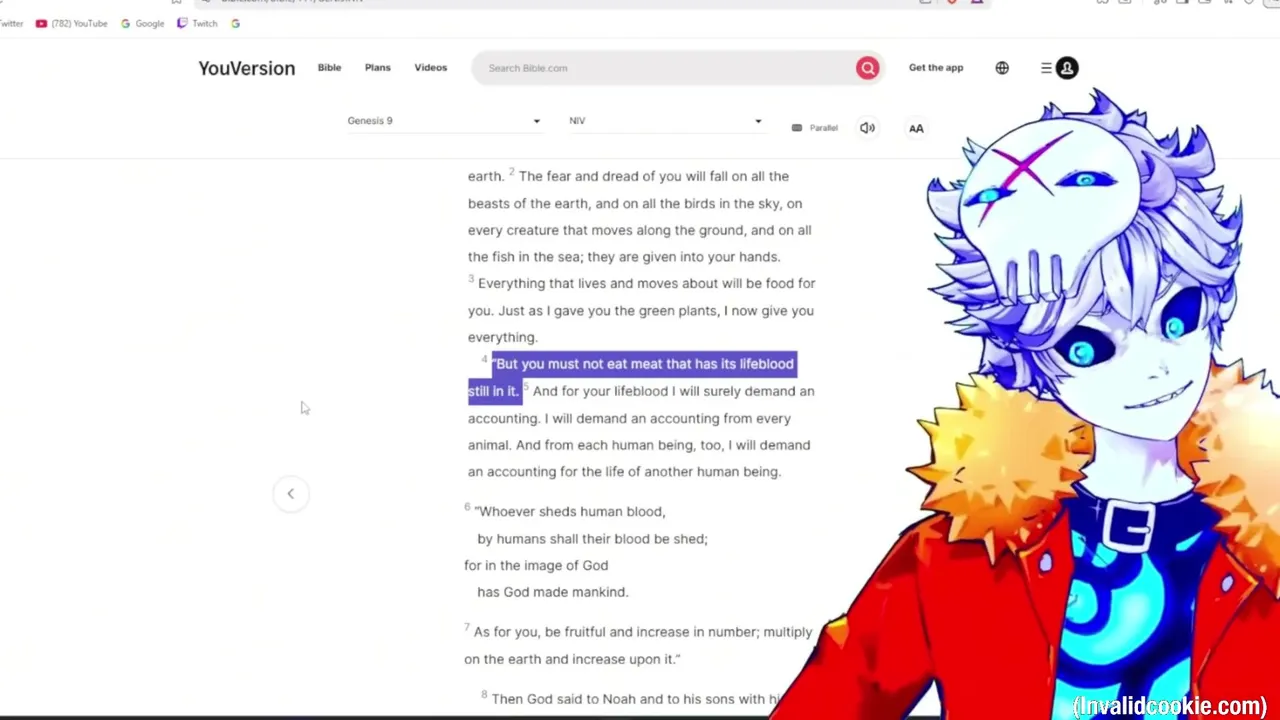
Task: Open the AA font settings
Action: (x=916, y=128)
